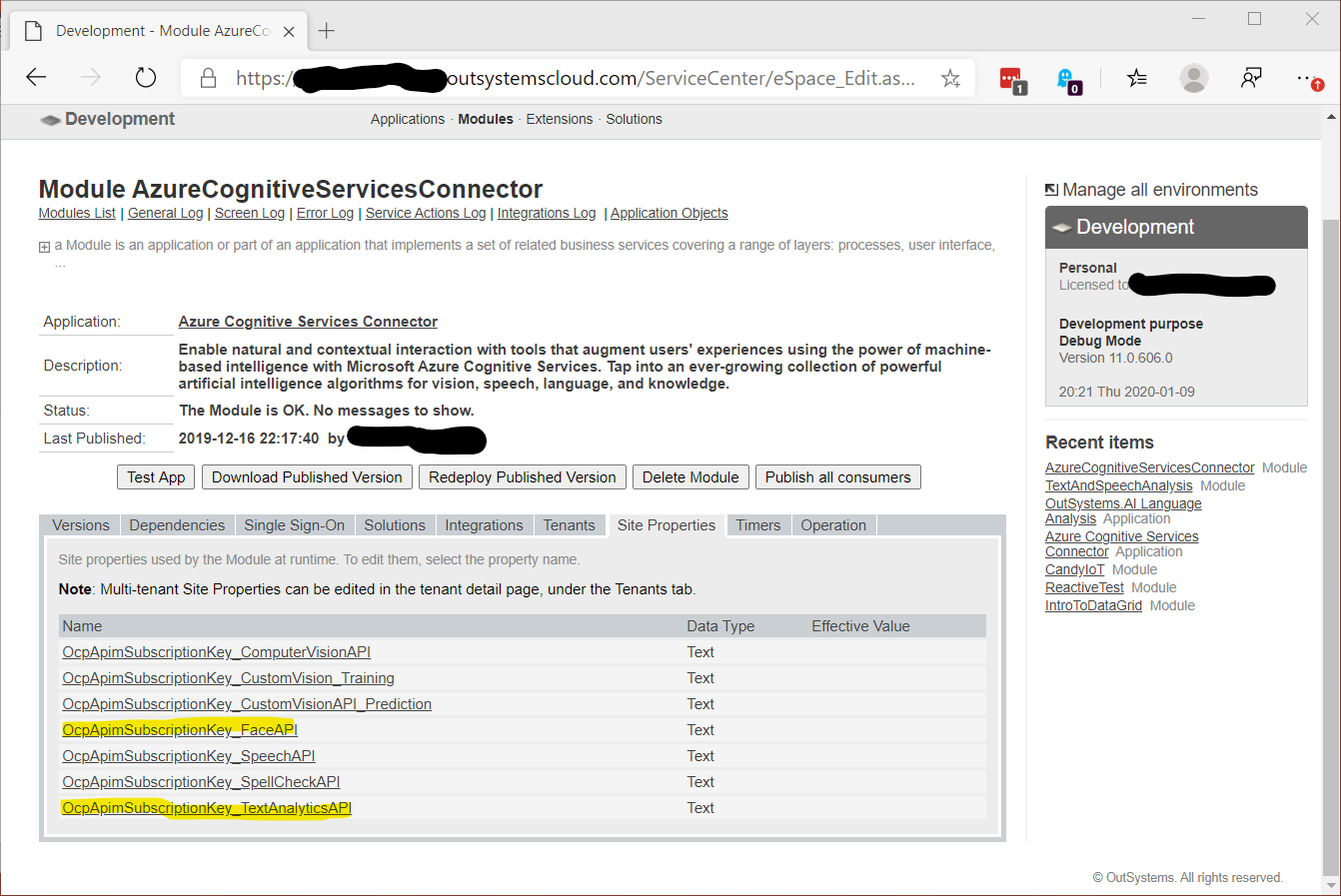This screenshot has width=1341, height=896.
Task: Open recent item AzureCognitiveServicesConnector
Action: (1149, 467)
